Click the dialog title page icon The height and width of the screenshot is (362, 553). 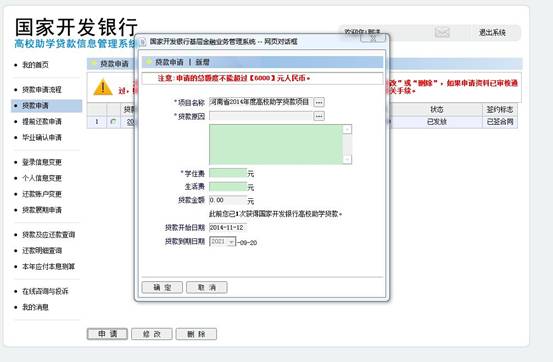coord(143,42)
